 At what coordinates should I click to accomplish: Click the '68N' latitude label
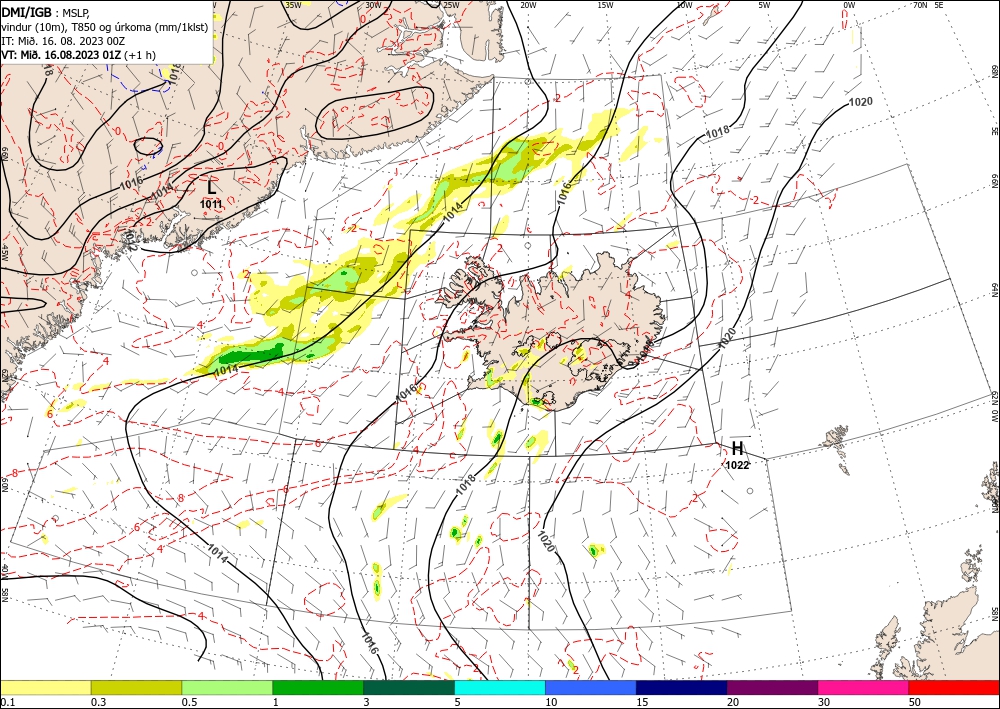tap(994, 71)
